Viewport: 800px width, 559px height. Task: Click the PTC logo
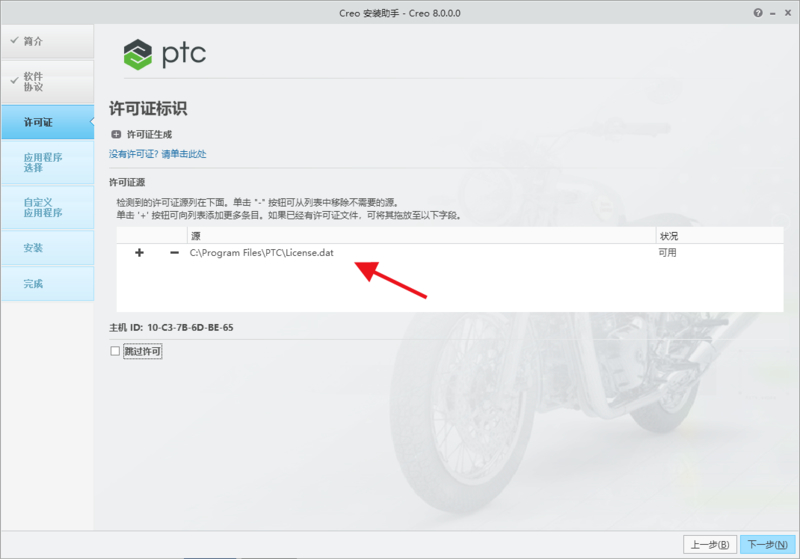coord(165,54)
